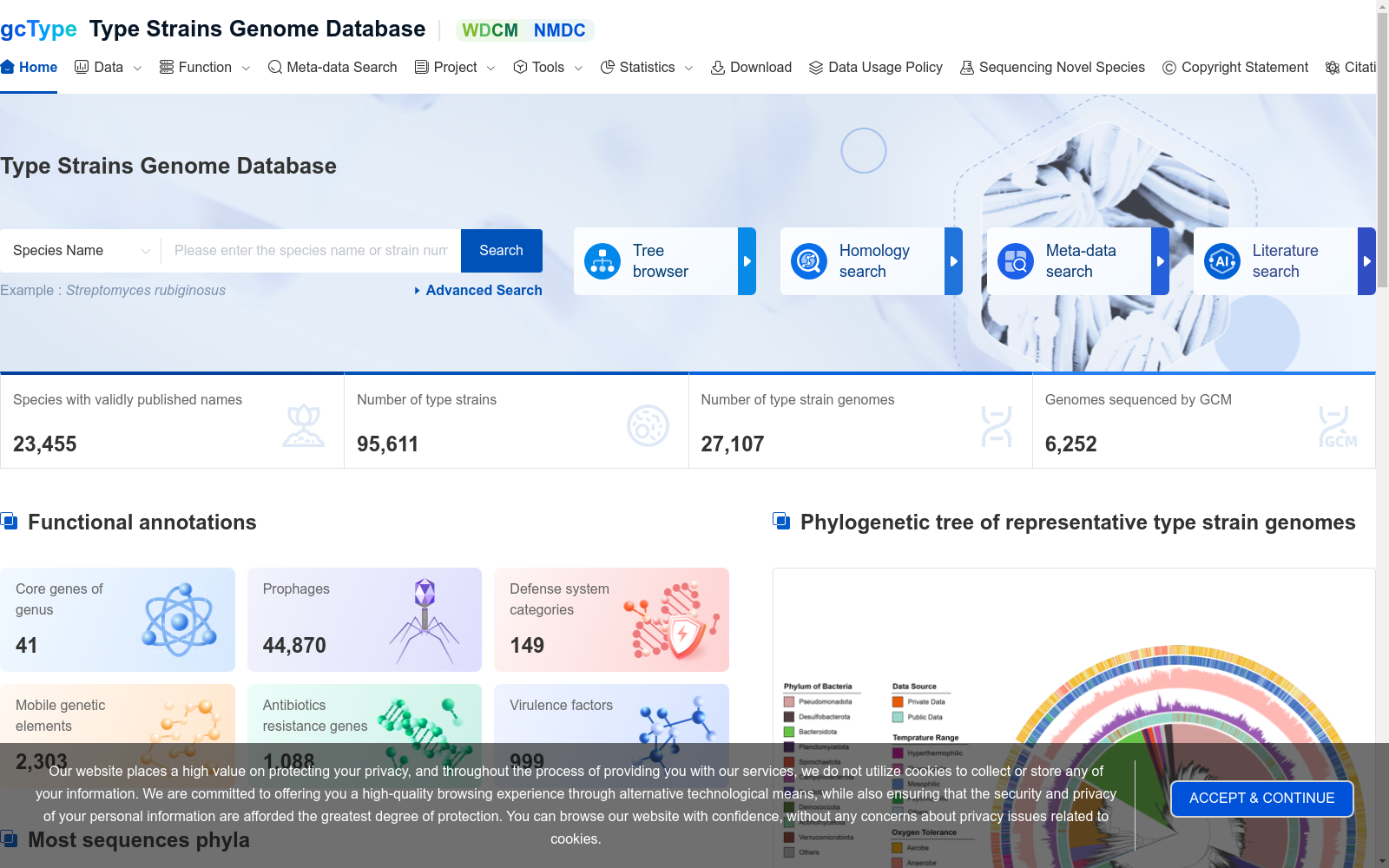Expand the Tools menu chevron
The width and height of the screenshot is (1389, 868).
click(578, 68)
